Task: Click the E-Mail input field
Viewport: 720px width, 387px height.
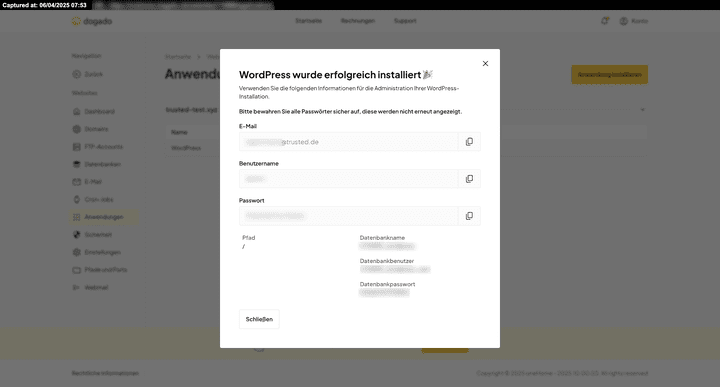Action: pos(349,142)
